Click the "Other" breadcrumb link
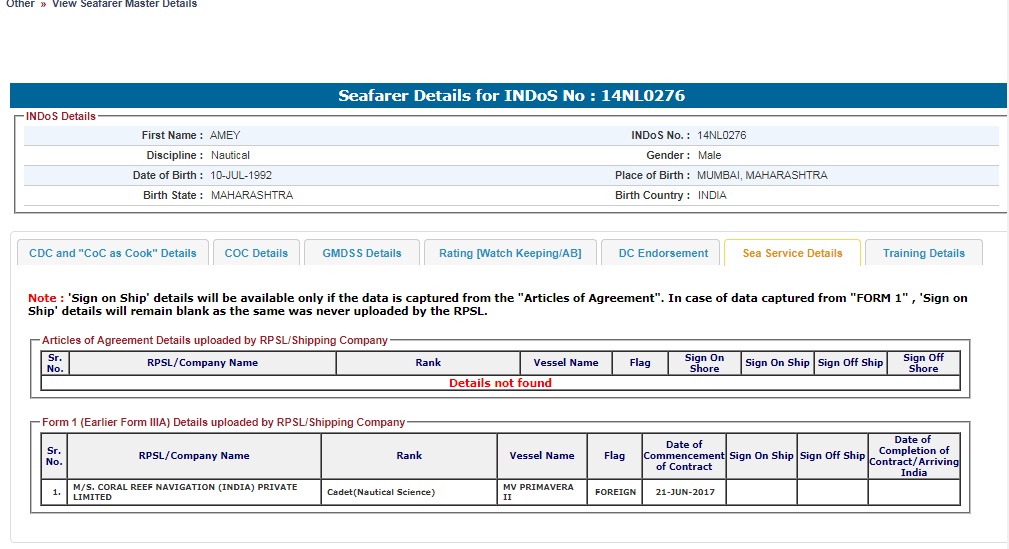 20,4
